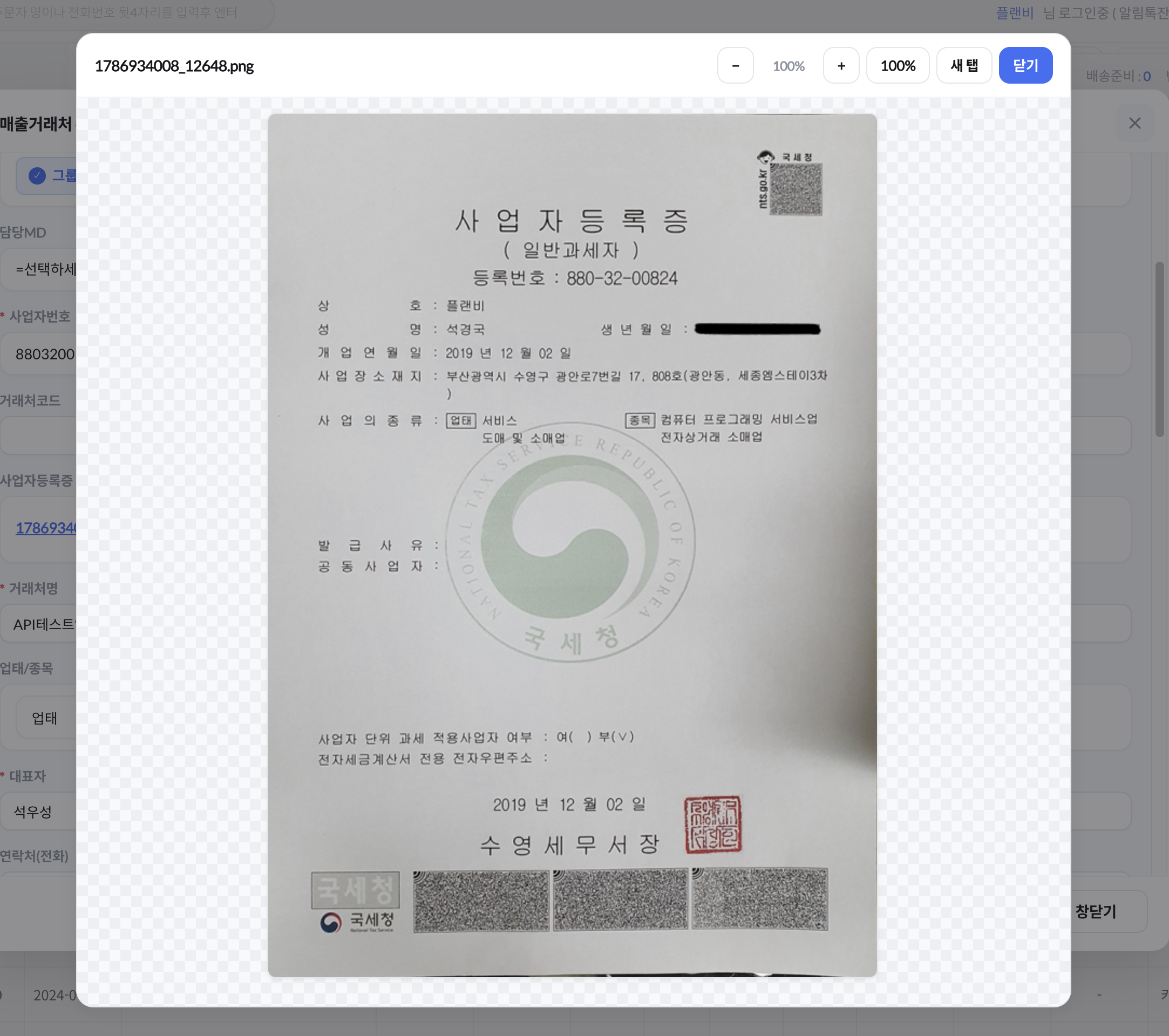Open the image in a new tab (새 탭)

pos(964,66)
